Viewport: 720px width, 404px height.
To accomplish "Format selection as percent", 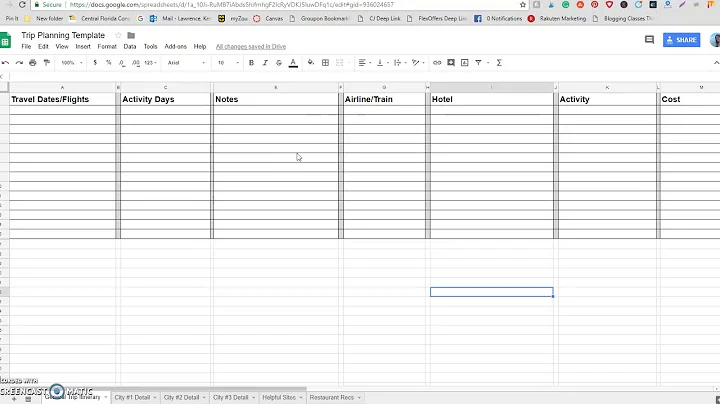I will [108, 62].
